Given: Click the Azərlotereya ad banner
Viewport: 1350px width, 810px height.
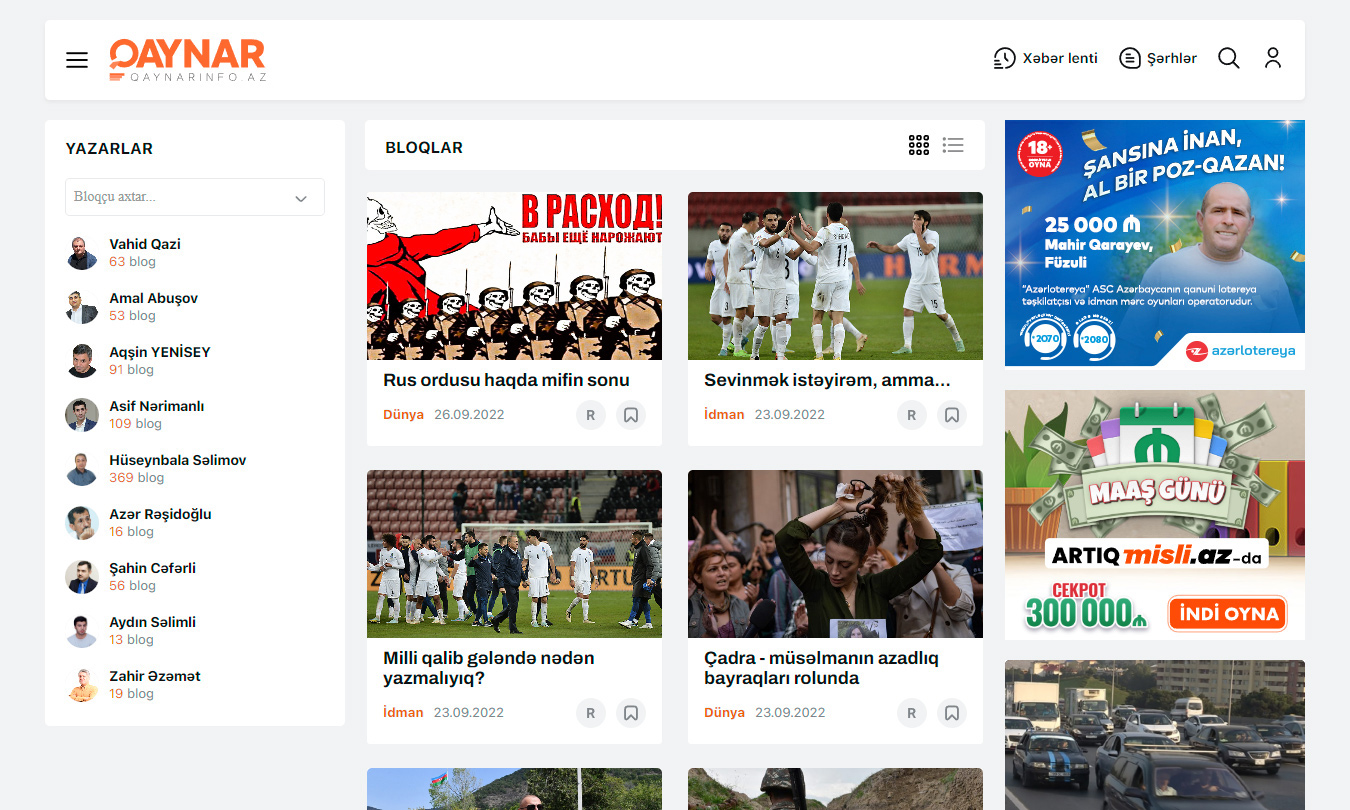Looking at the screenshot, I should [x=1154, y=244].
